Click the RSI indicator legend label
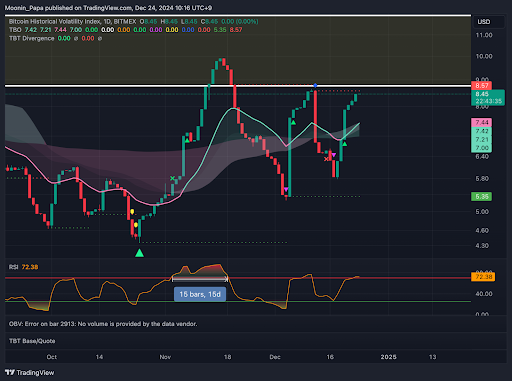Viewport: 512px width, 381px height. [x=14, y=267]
